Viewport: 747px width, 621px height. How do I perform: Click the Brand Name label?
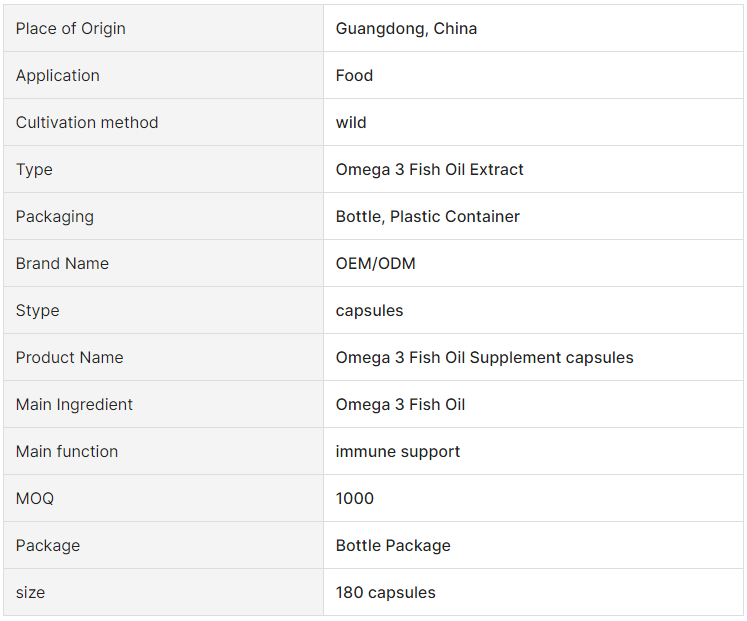[62, 263]
